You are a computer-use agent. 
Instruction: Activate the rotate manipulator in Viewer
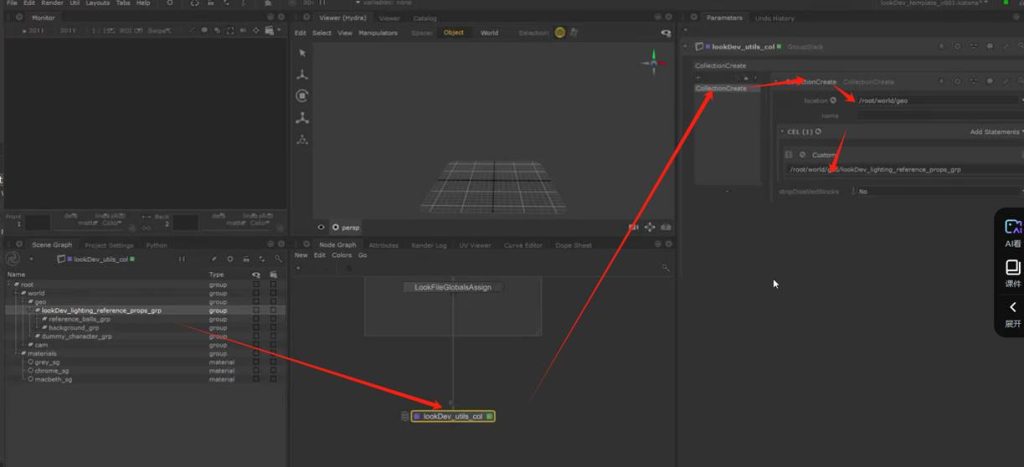coord(302,96)
